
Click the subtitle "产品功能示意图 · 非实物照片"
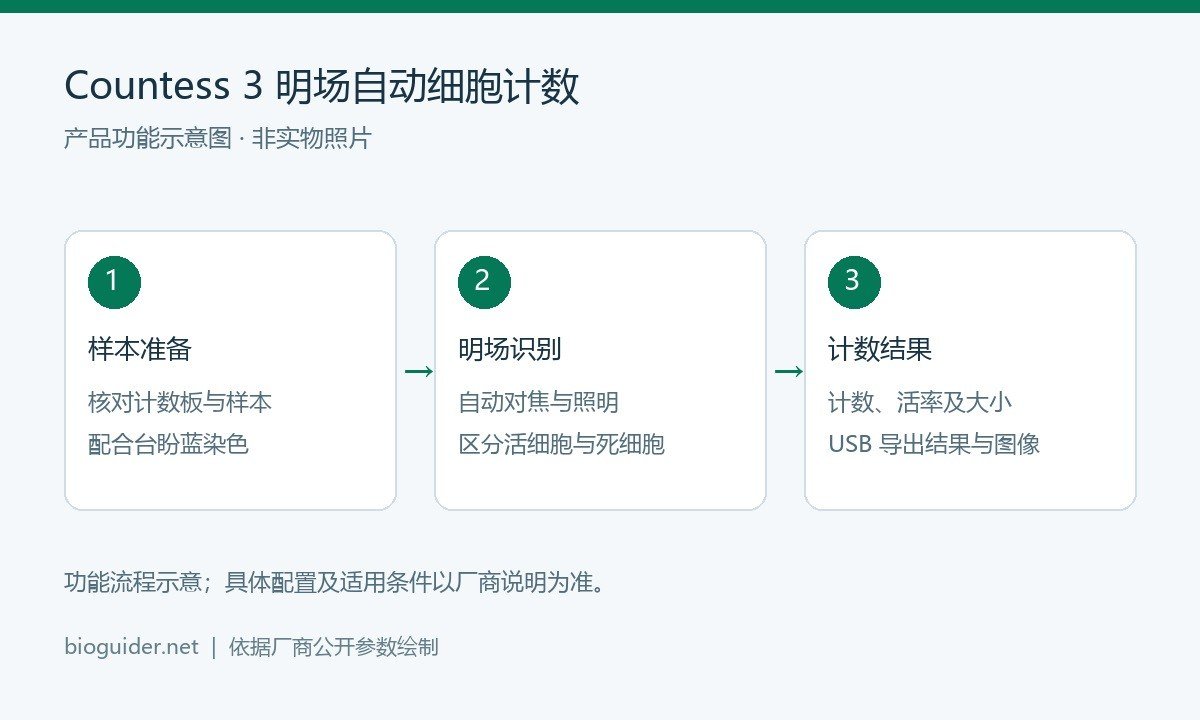click(217, 138)
